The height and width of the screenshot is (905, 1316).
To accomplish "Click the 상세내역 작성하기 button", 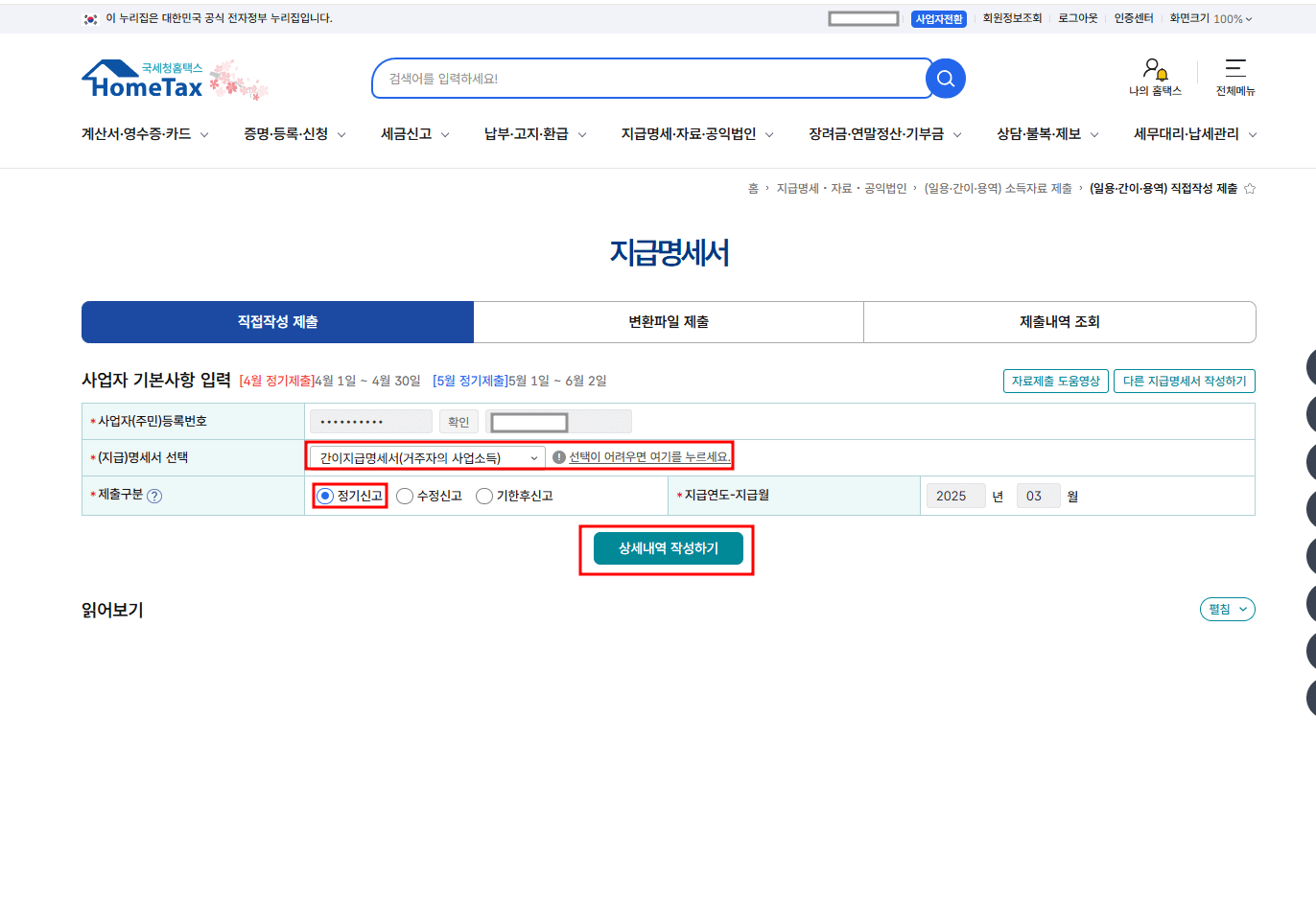I will point(667,547).
